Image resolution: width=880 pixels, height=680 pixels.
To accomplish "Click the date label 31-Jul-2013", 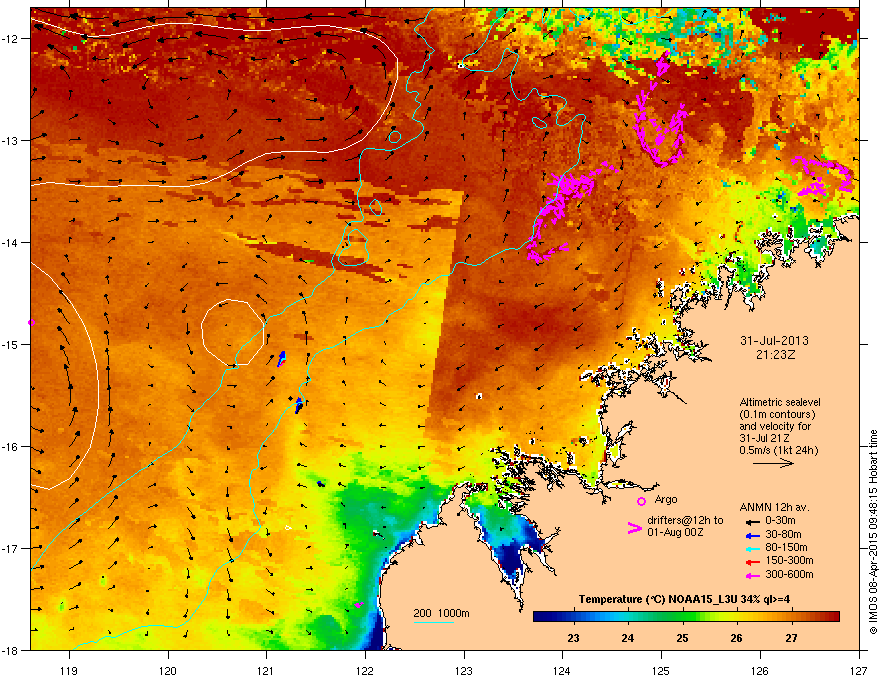I will pyautogui.click(x=774, y=341).
